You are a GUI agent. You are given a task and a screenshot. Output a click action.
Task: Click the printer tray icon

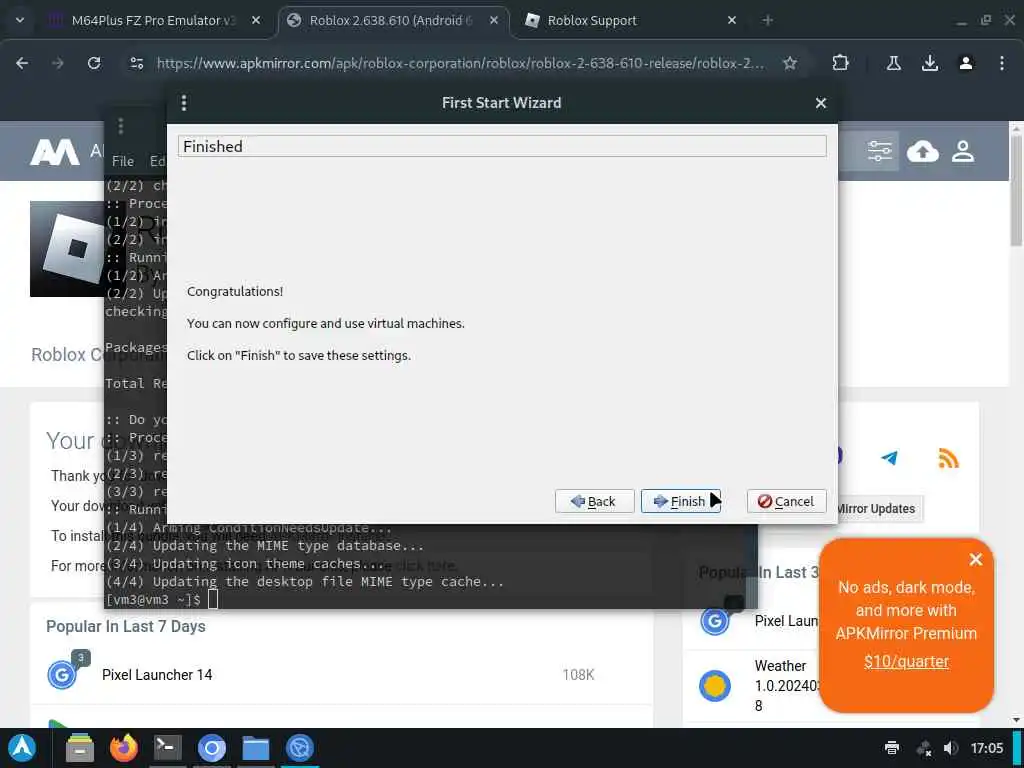pyautogui.click(x=891, y=748)
